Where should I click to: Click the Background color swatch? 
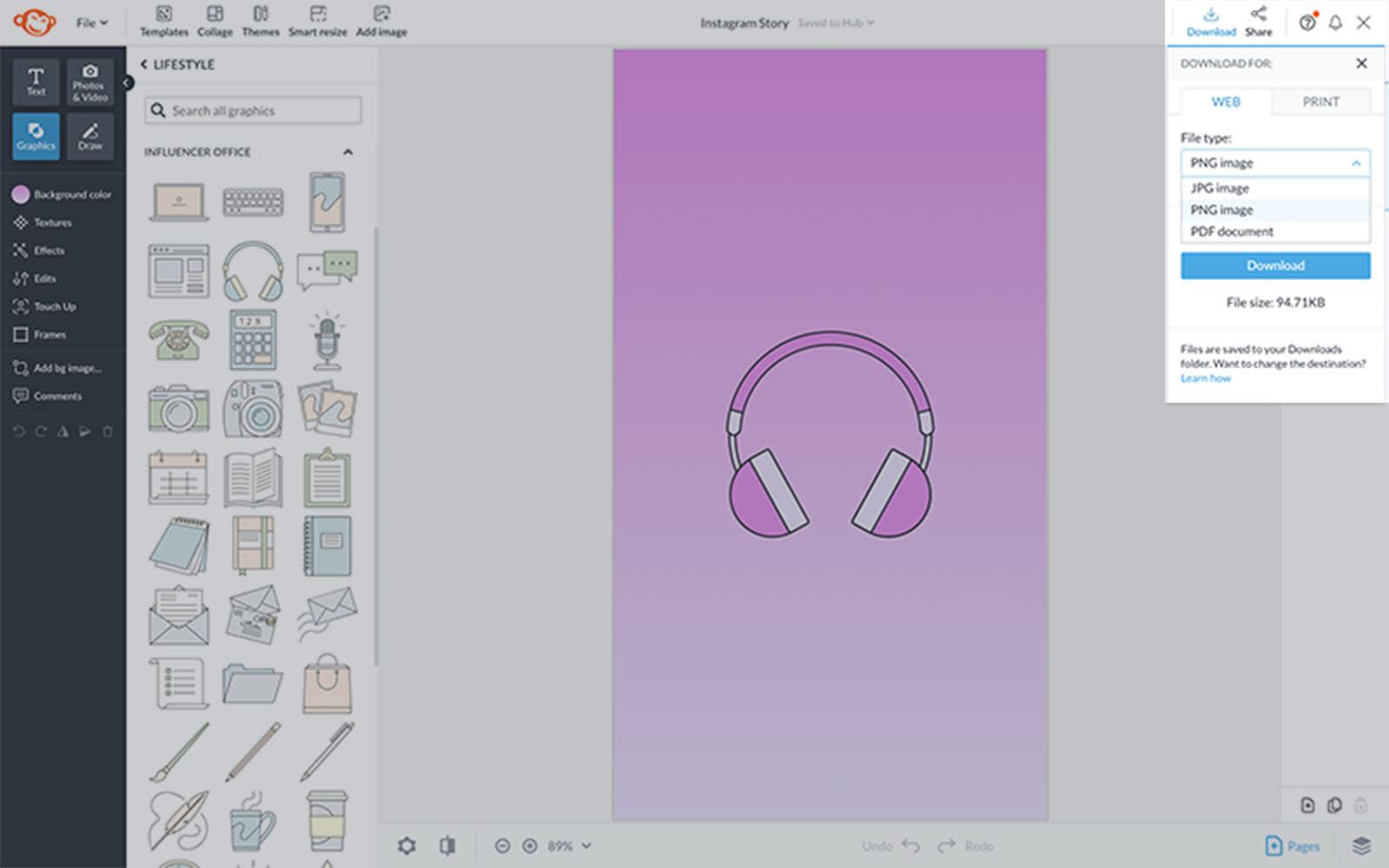[21, 194]
